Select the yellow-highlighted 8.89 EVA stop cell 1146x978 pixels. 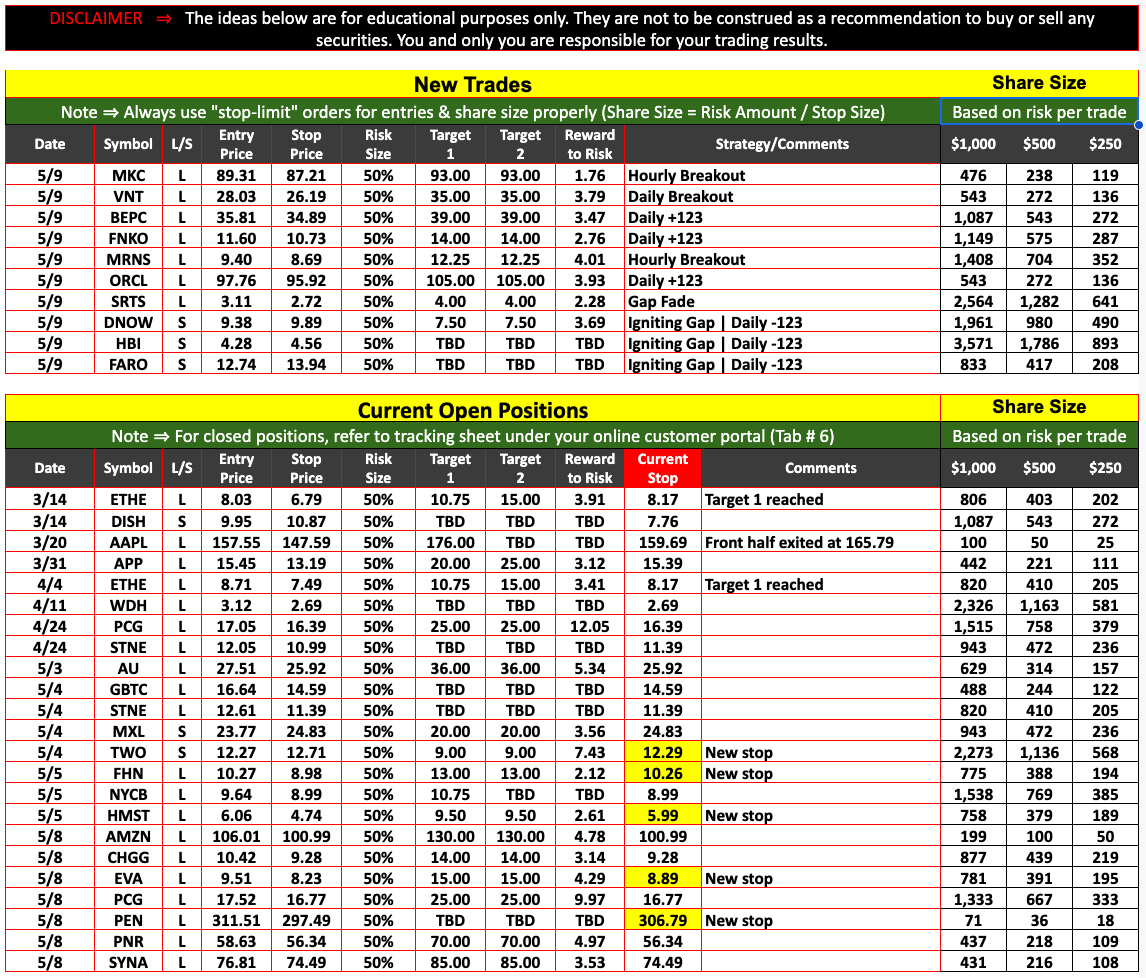[662, 878]
